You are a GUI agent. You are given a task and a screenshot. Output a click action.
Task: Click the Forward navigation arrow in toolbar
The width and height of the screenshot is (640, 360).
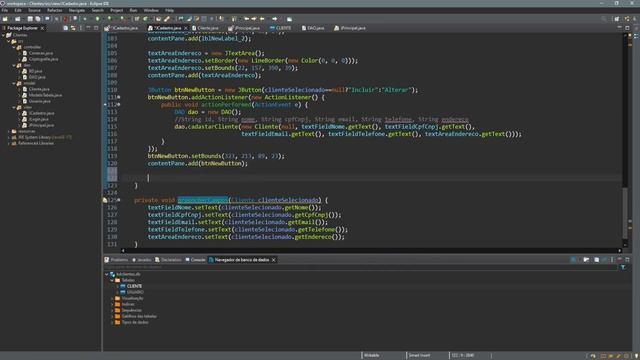pyautogui.click(x=275, y=19)
